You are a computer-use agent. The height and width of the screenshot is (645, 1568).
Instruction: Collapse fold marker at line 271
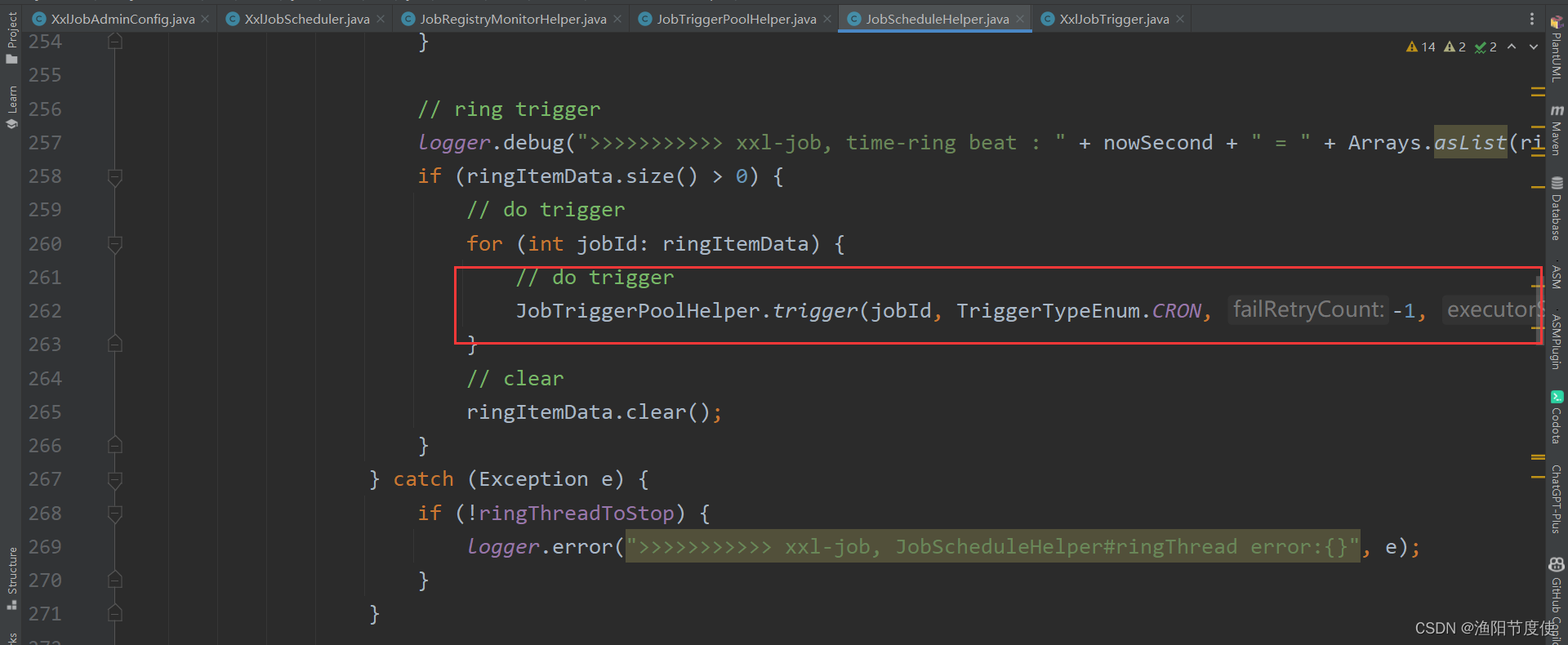(x=115, y=613)
